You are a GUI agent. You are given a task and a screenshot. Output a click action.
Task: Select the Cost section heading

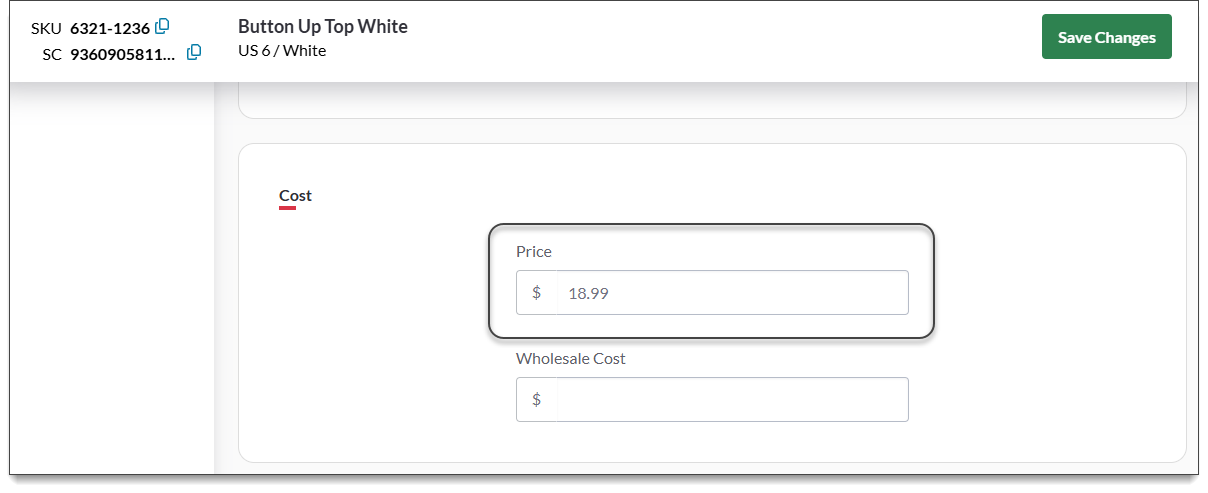[x=295, y=195]
